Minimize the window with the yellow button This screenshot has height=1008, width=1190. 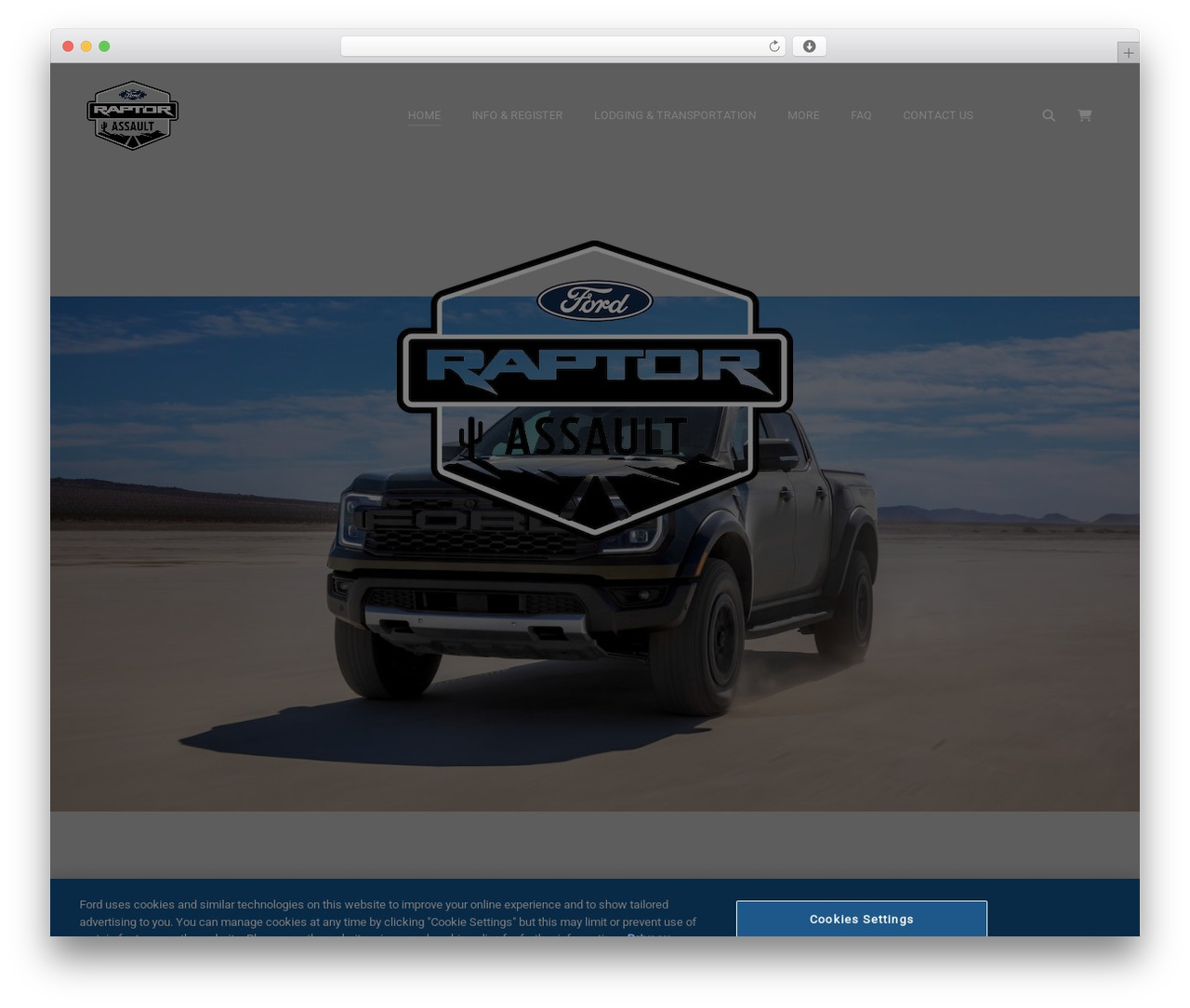(86, 46)
